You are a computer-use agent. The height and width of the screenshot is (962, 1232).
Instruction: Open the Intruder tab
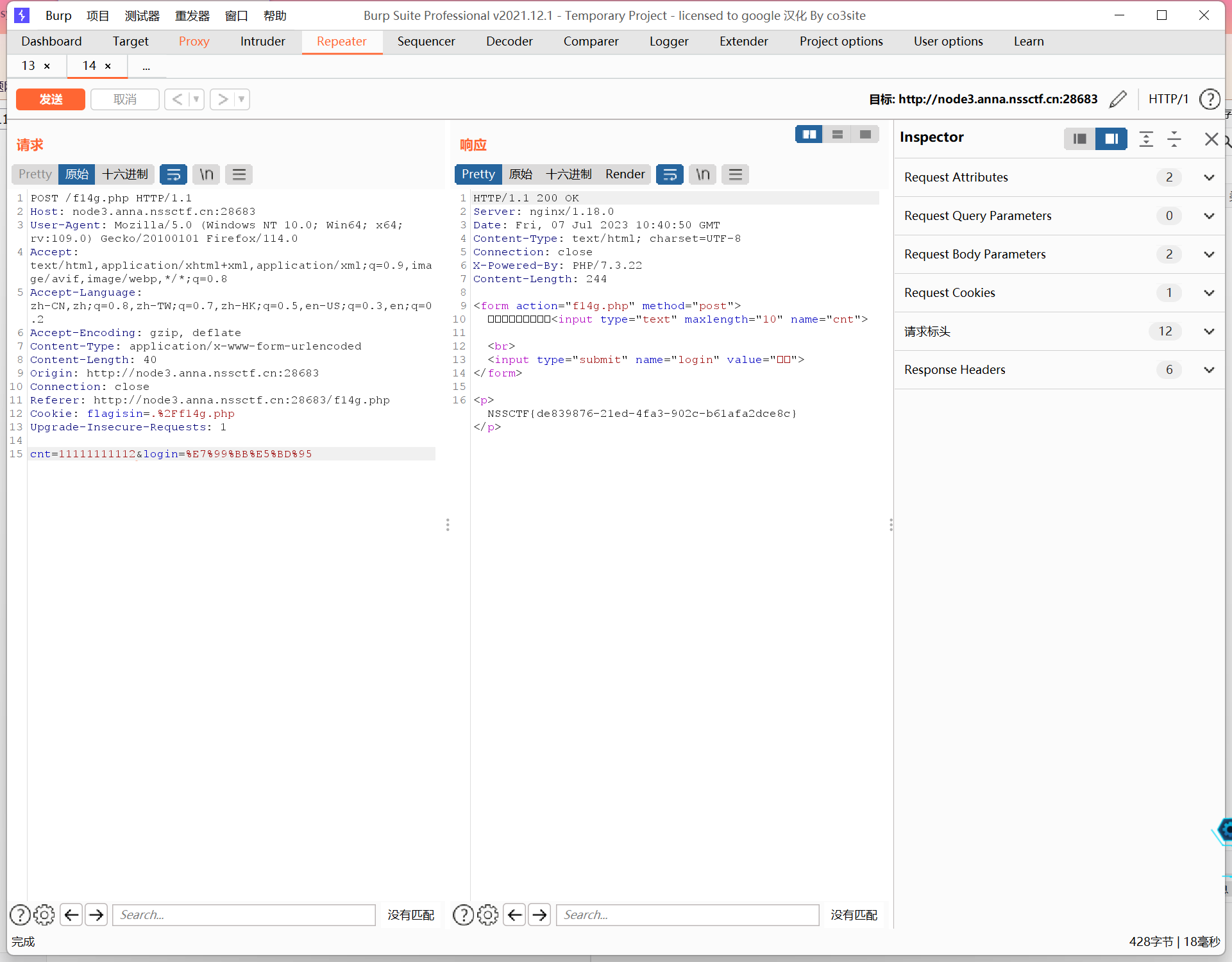coord(262,42)
